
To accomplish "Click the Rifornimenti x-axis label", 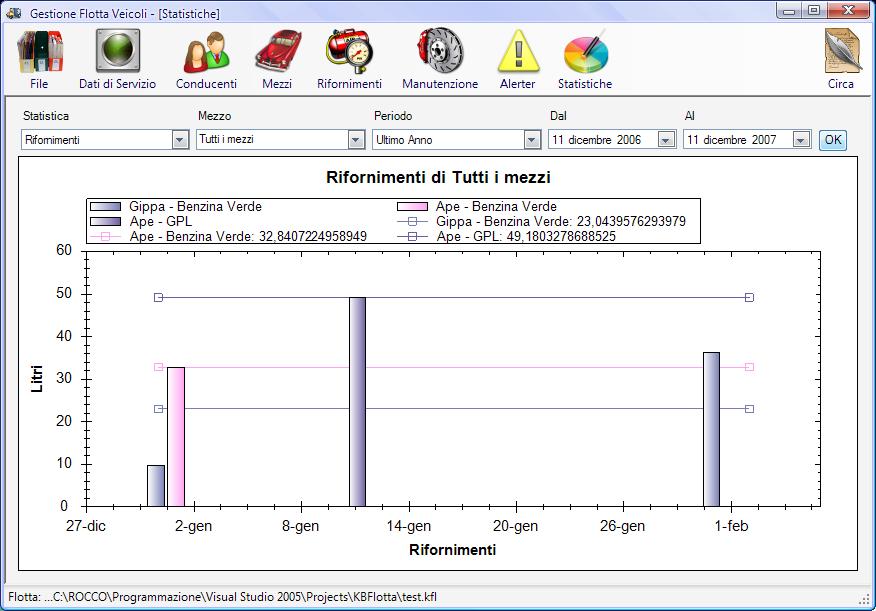I will point(453,550).
